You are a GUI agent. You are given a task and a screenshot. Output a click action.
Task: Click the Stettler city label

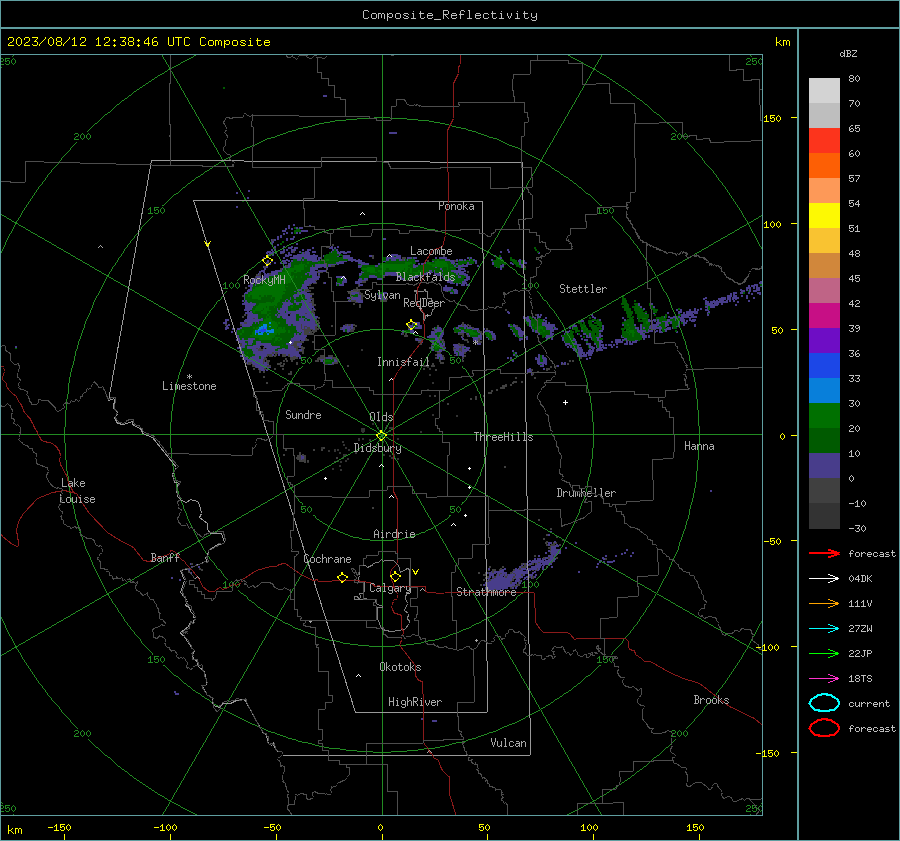click(x=583, y=289)
